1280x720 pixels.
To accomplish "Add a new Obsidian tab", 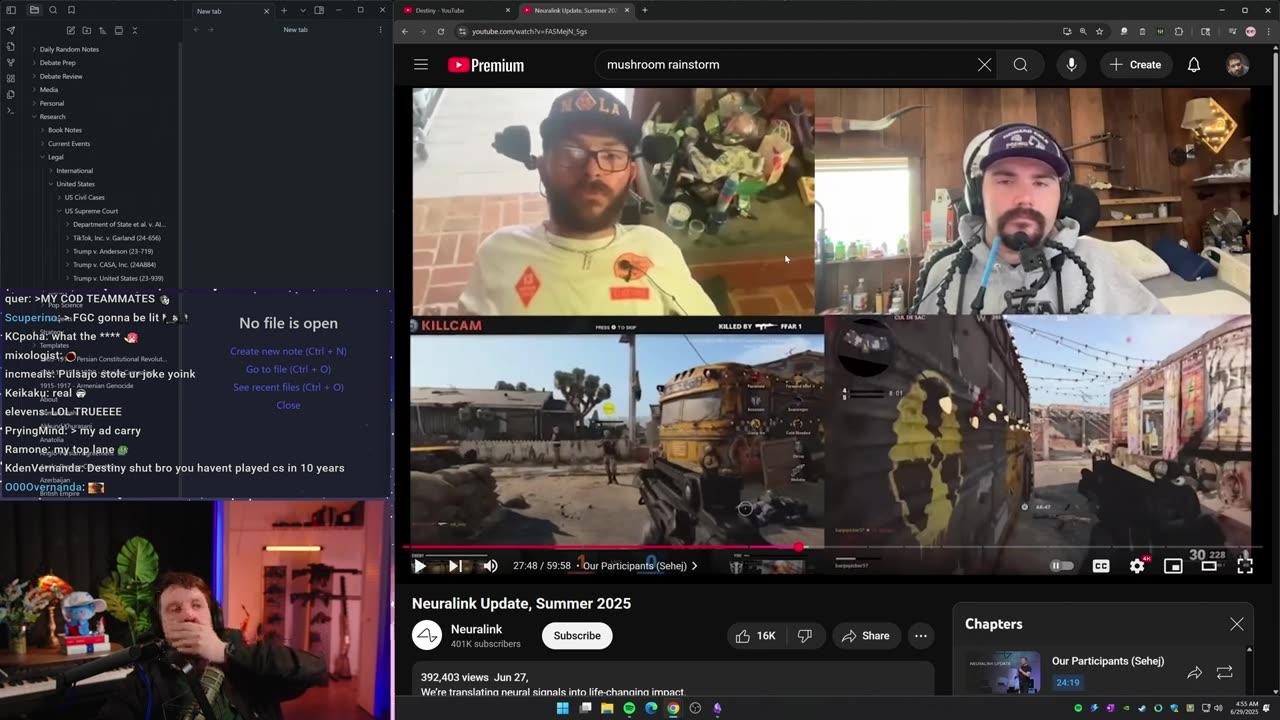I will 284,10.
